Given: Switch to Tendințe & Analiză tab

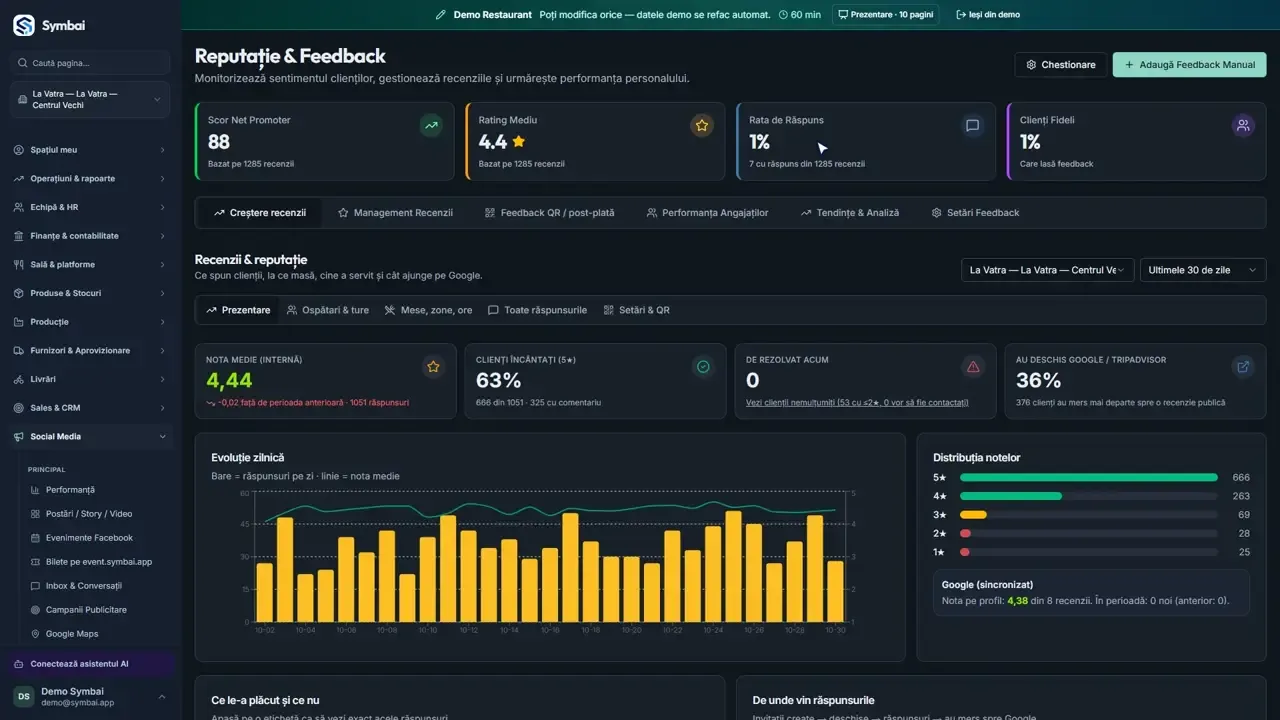Looking at the screenshot, I should click(850, 213).
